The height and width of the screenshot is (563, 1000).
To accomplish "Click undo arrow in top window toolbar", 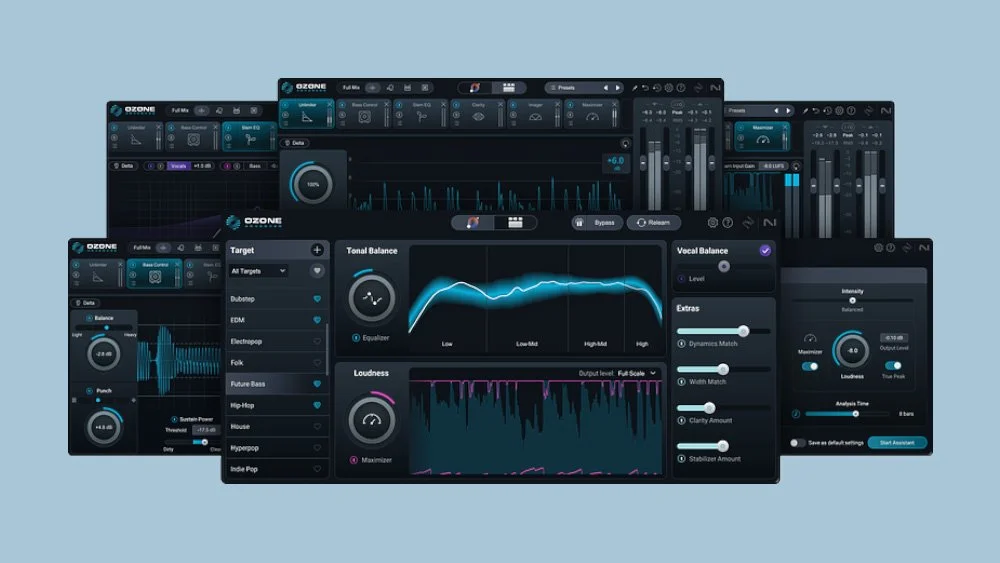I will (645, 88).
